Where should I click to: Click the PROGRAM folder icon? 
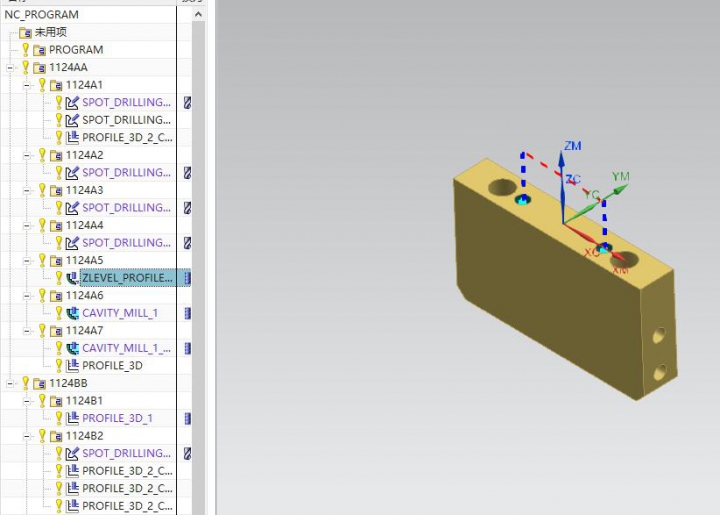click(x=39, y=50)
